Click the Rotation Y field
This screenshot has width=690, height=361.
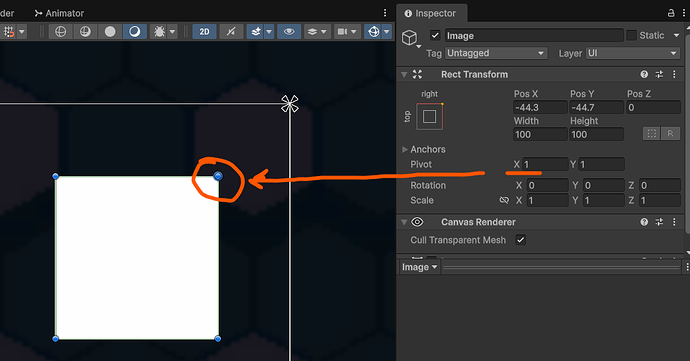(x=604, y=185)
